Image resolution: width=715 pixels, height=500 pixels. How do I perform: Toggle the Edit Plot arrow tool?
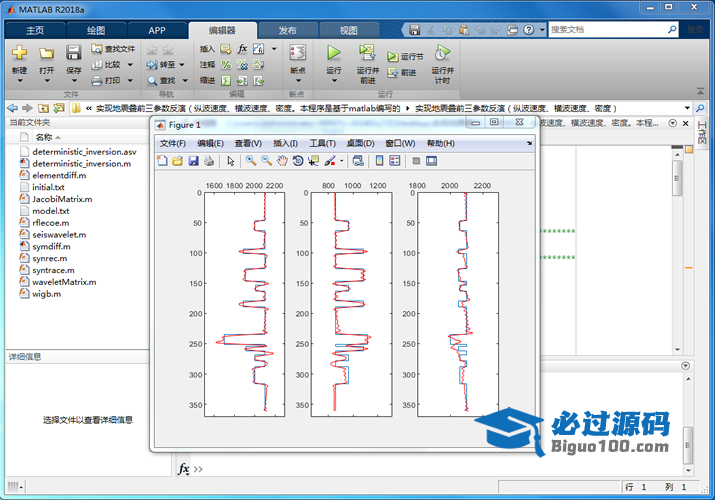pos(231,161)
